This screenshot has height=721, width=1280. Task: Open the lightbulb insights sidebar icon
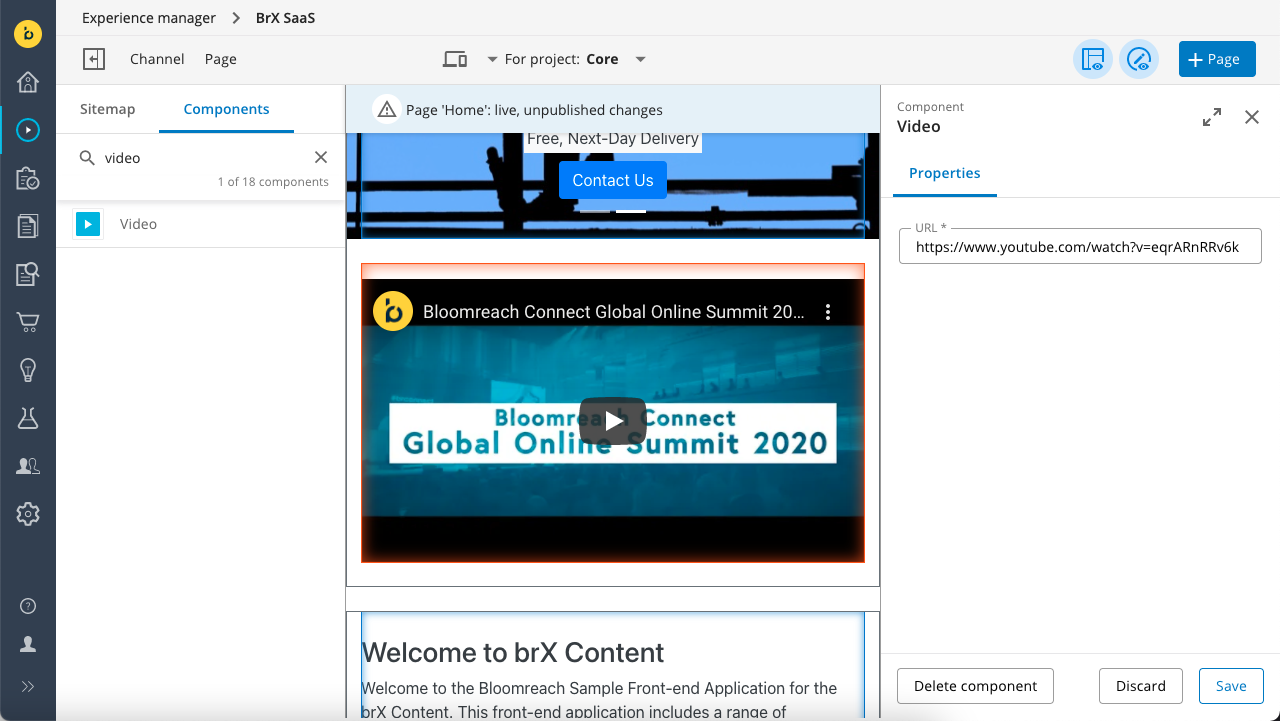click(28, 370)
